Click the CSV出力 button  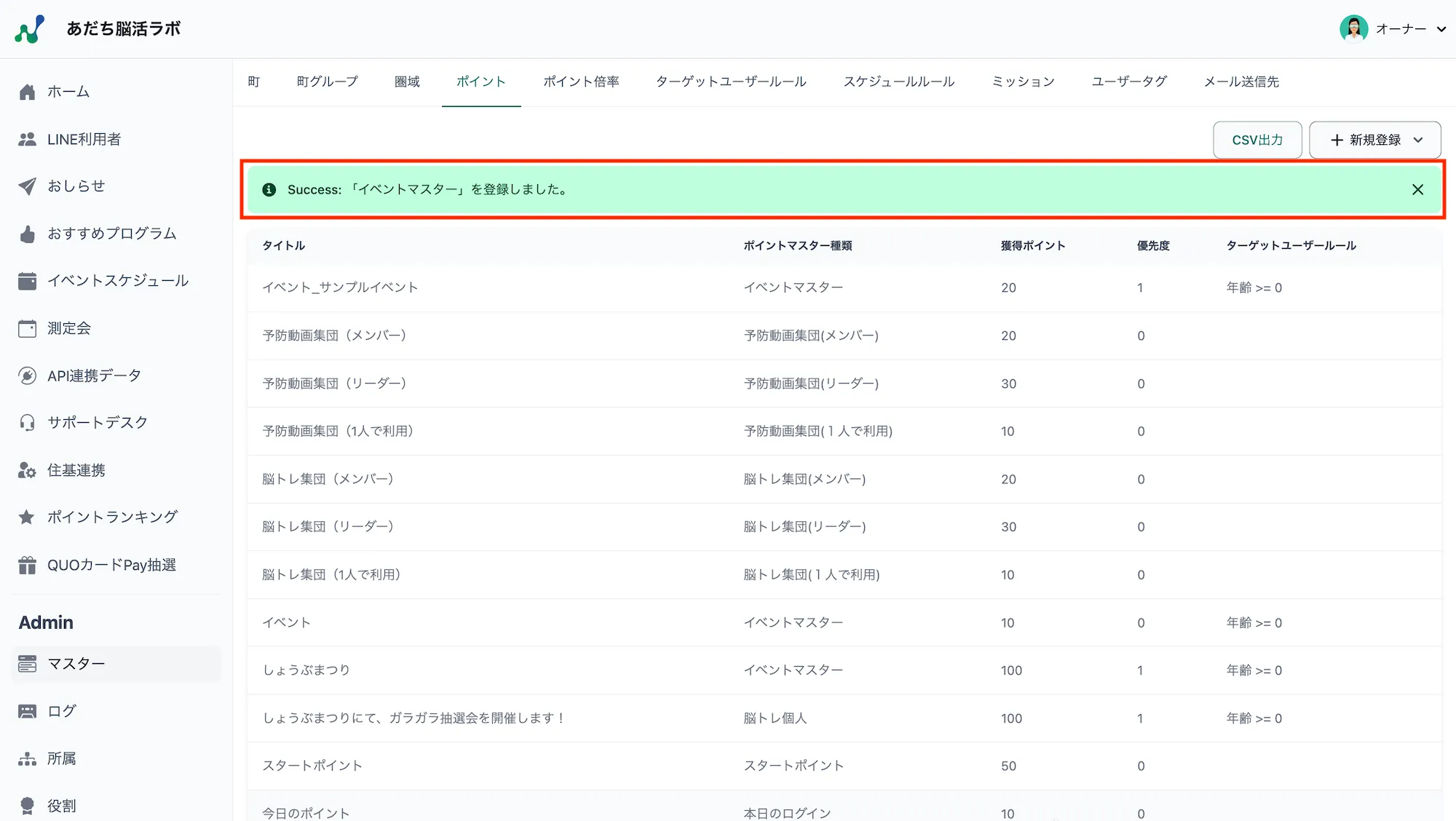pos(1257,140)
